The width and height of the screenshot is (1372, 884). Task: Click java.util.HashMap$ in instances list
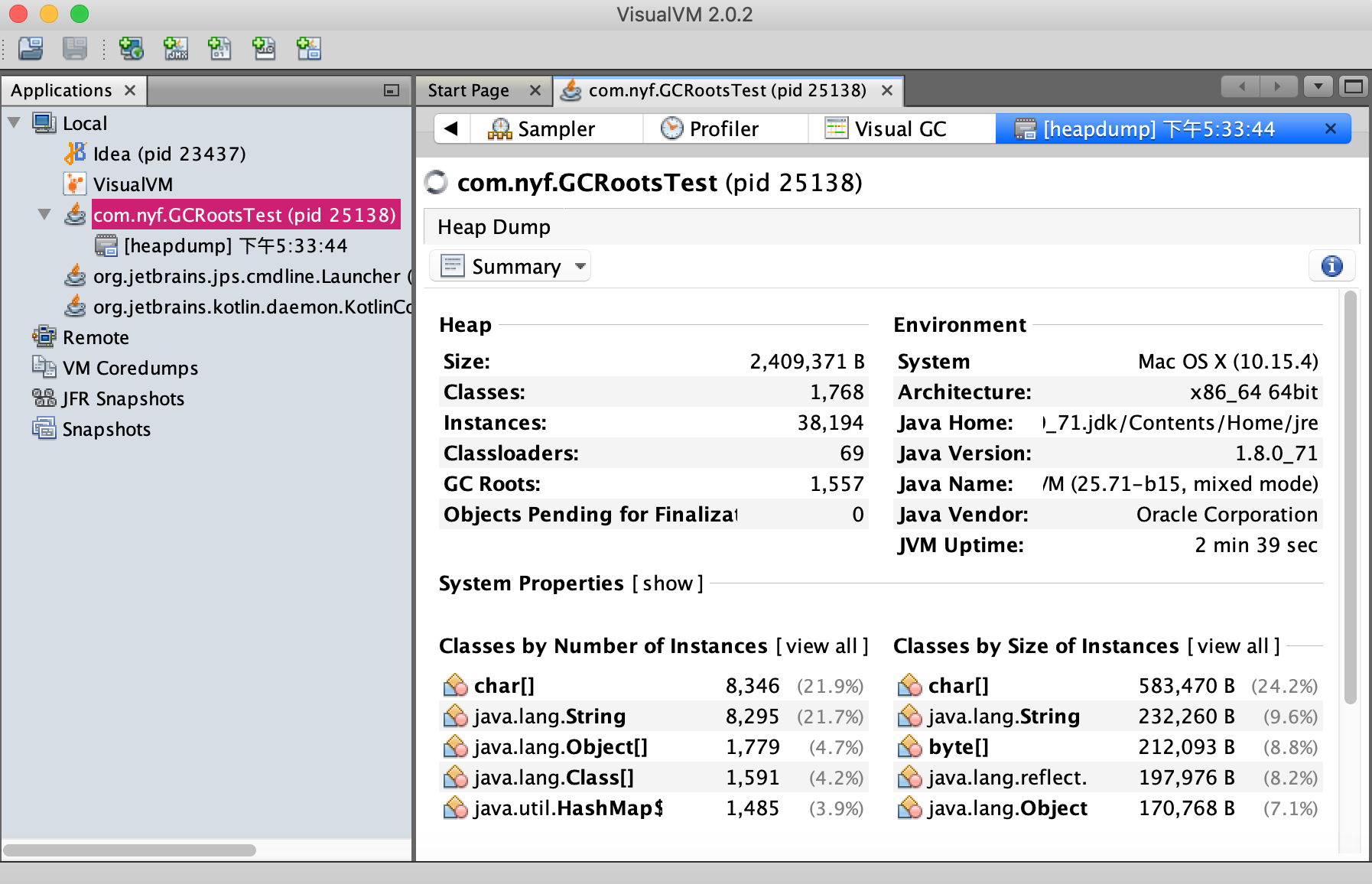tap(568, 808)
